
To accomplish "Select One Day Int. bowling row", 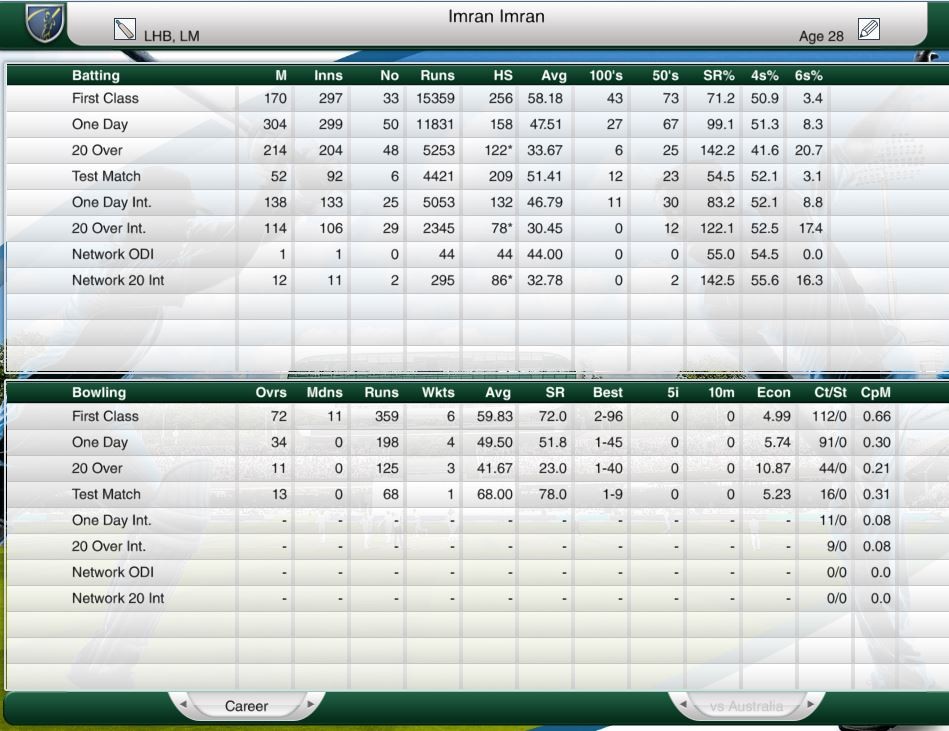I will pos(478,520).
